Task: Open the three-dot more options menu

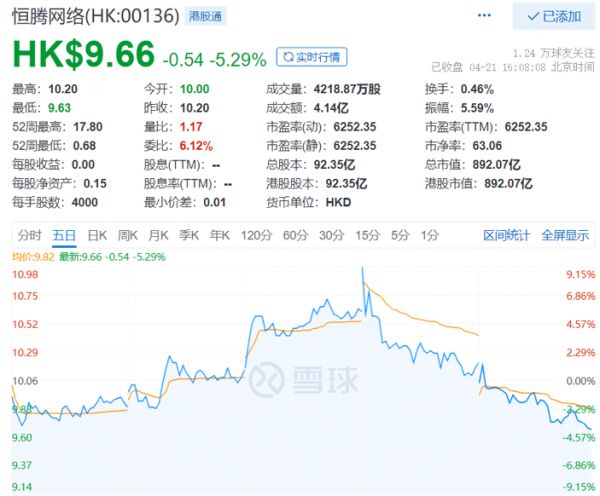Action: [483, 16]
